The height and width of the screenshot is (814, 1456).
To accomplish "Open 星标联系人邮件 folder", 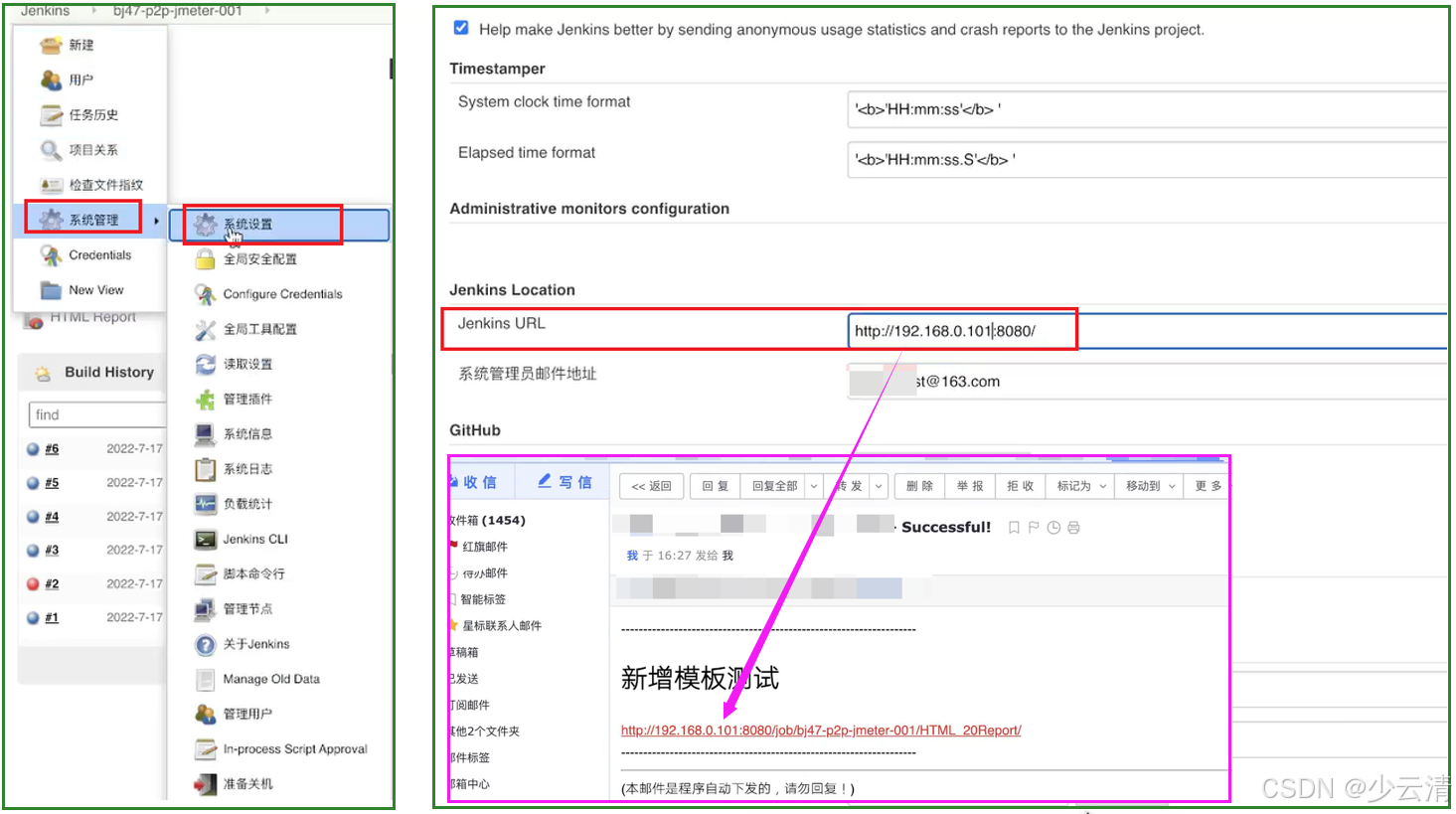I will coord(502,626).
